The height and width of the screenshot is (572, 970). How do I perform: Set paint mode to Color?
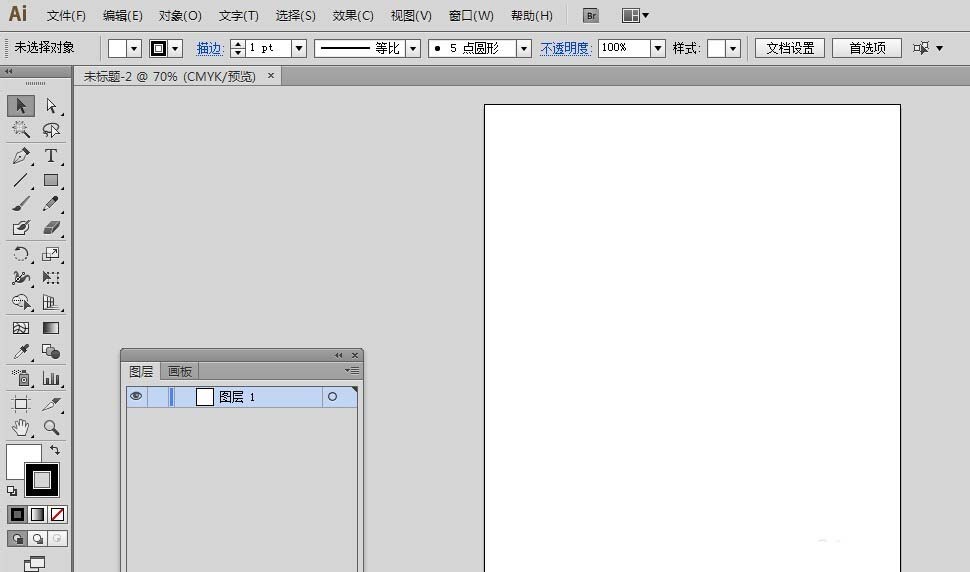[x=17, y=514]
